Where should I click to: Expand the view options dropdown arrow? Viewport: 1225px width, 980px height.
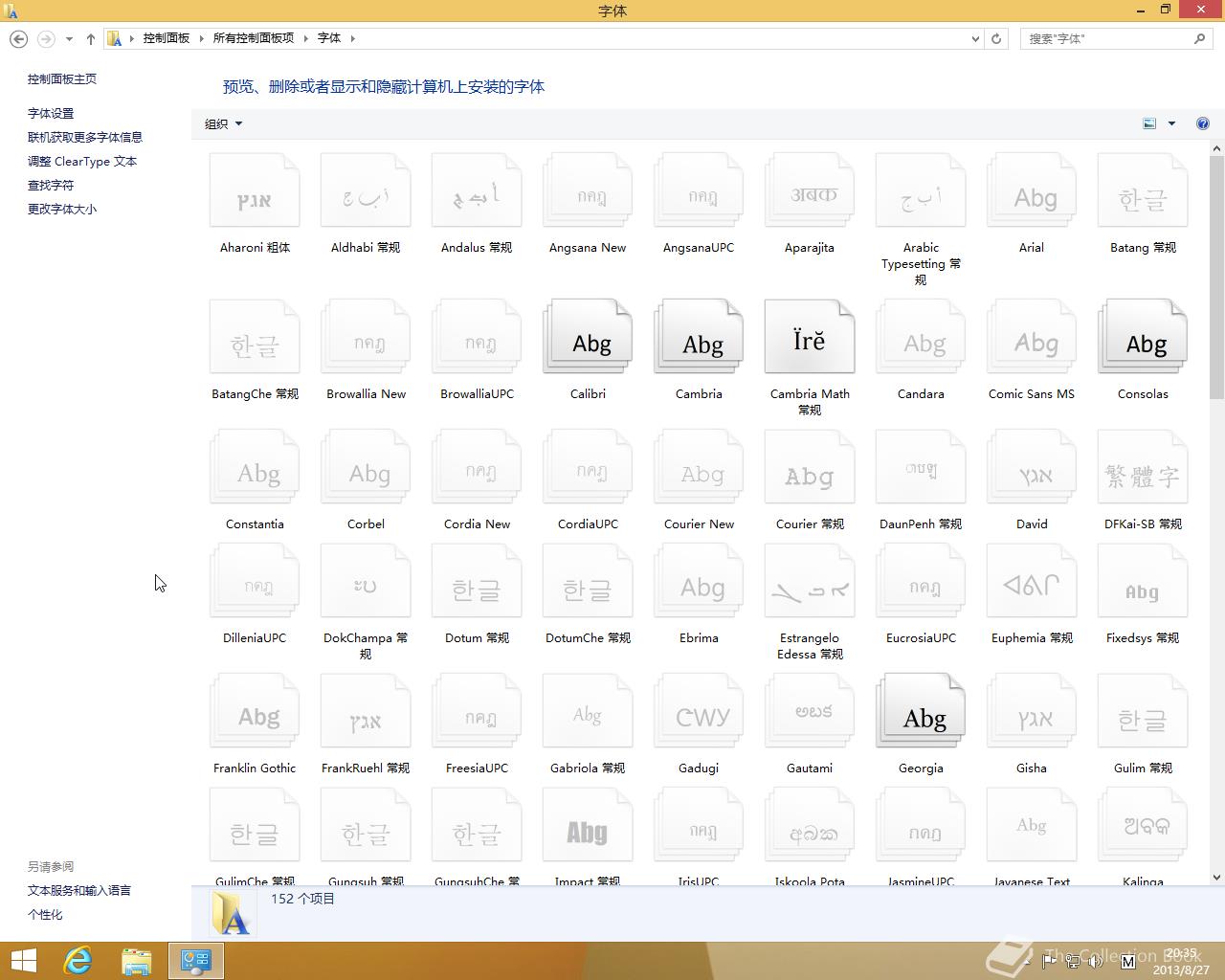1171,123
